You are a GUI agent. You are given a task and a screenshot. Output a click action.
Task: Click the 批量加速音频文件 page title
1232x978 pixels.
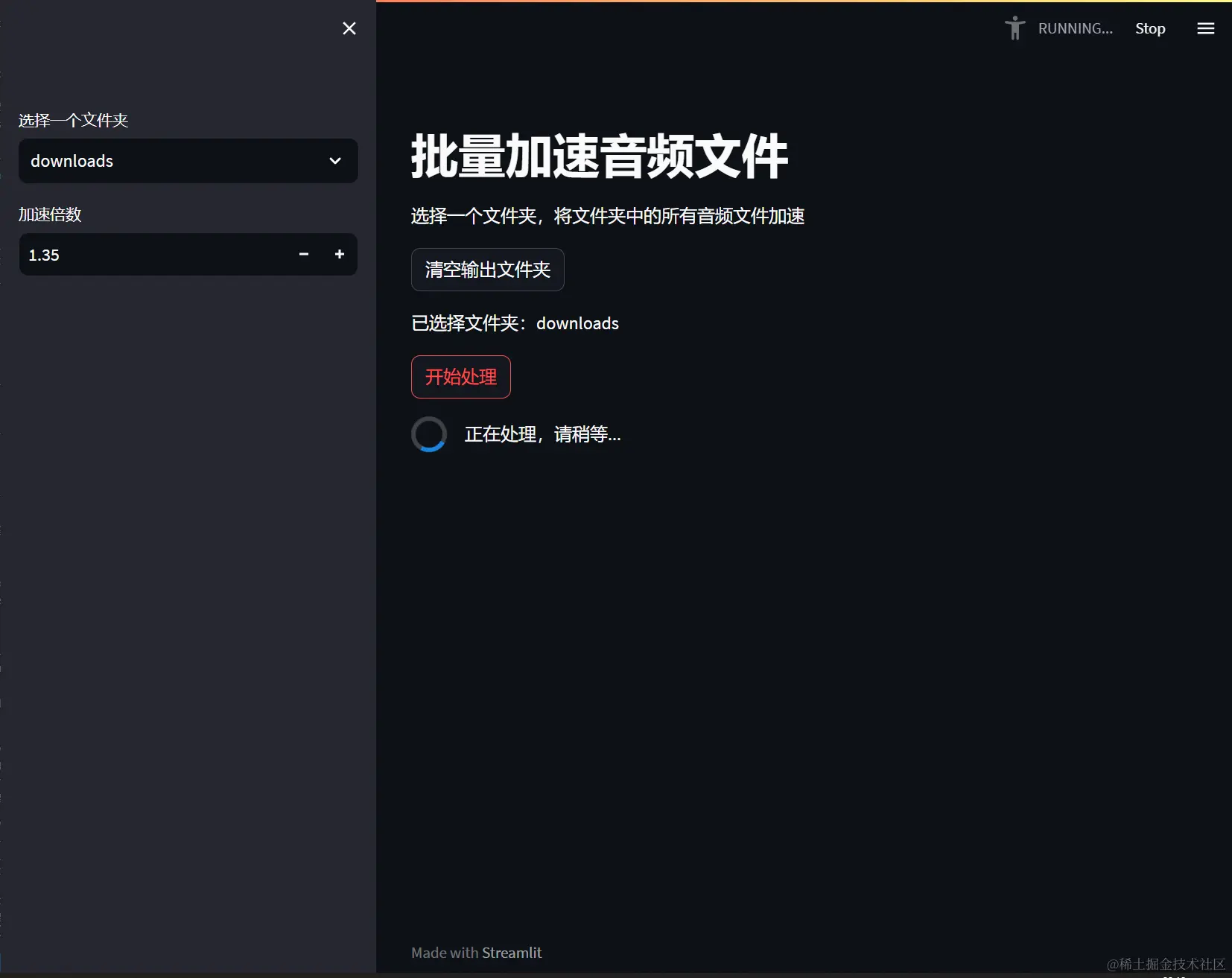(x=600, y=156)
